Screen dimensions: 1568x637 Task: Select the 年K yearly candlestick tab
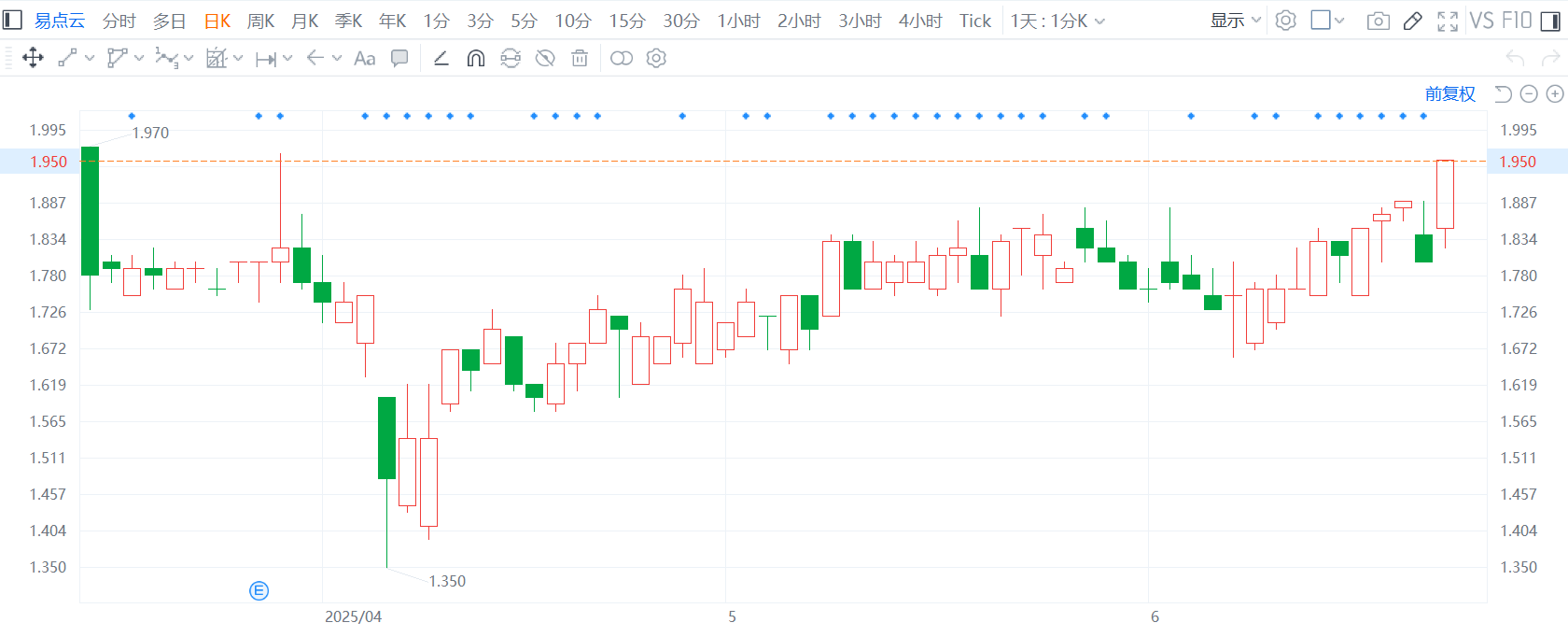393,21
